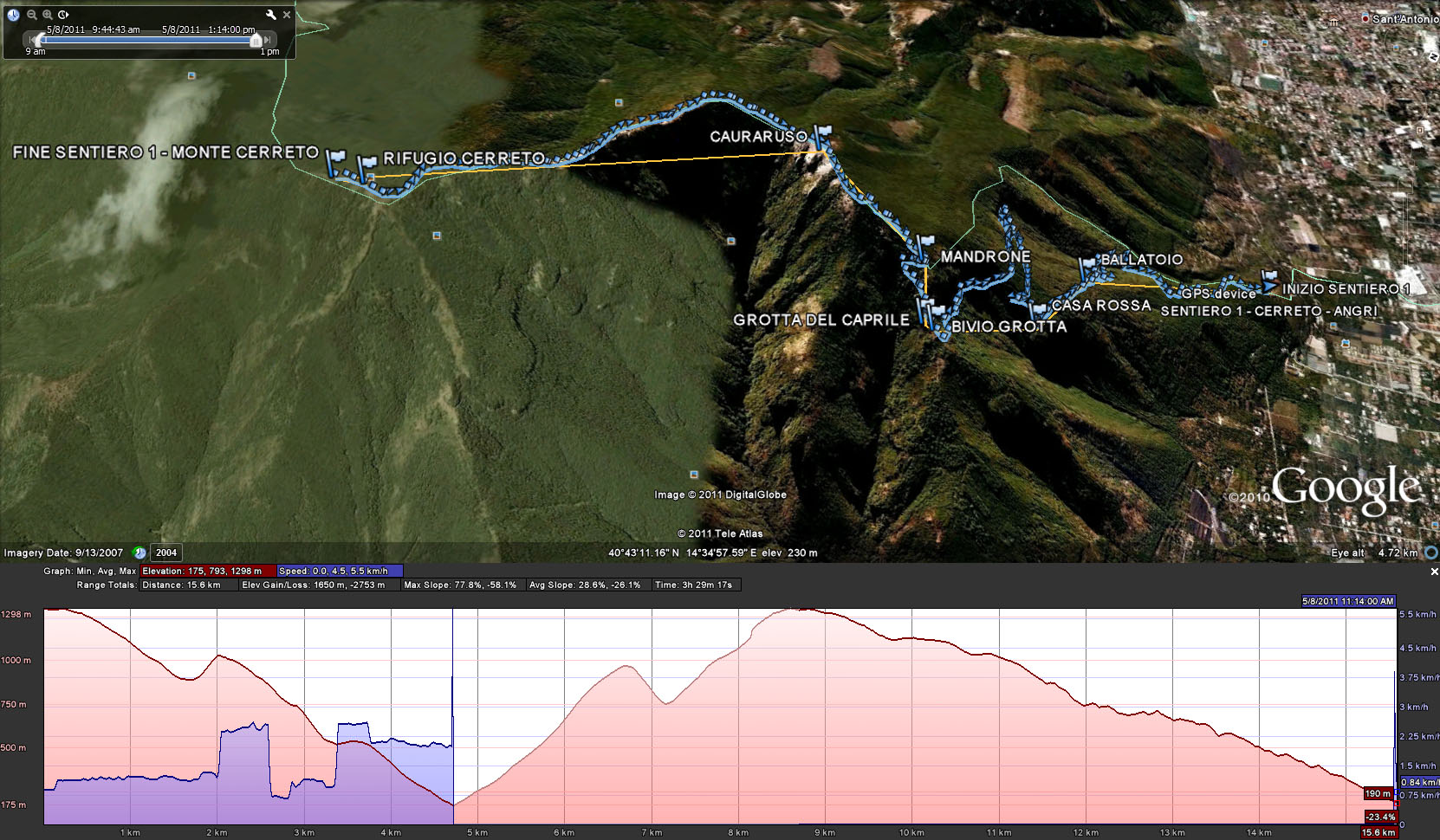Click the MANDRONE placemark flag
The image size is (1440, 840).
click(925, 242)
